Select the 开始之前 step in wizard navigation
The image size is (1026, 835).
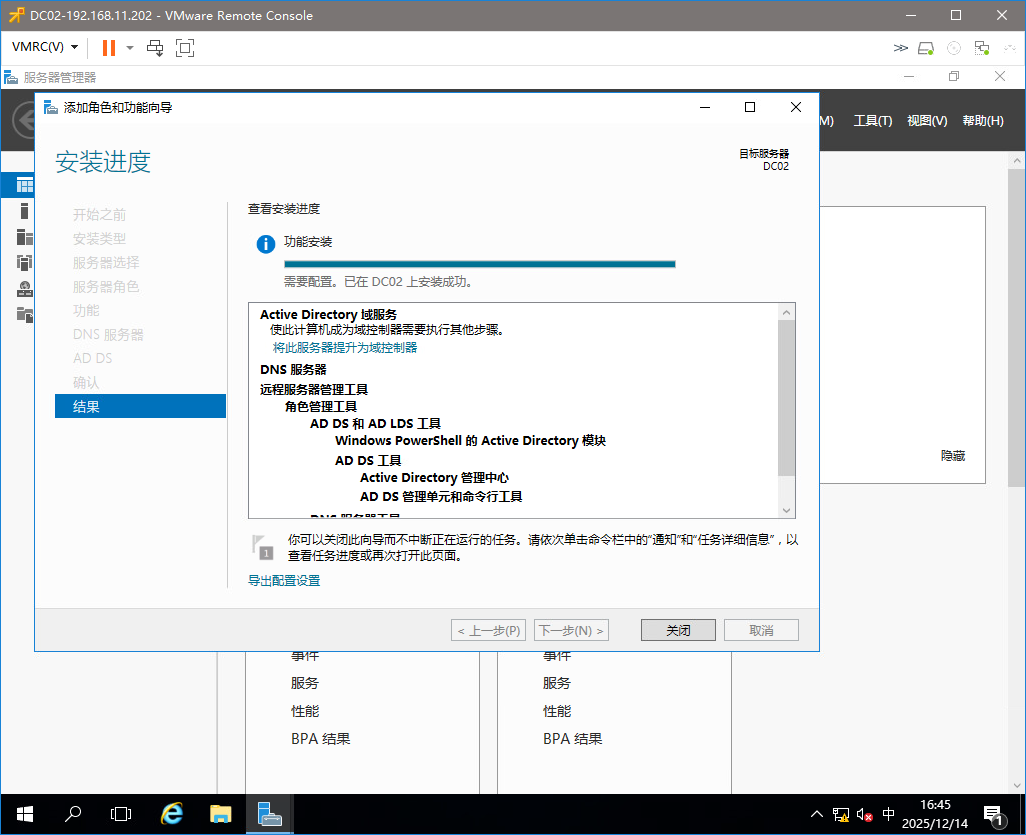99,215
